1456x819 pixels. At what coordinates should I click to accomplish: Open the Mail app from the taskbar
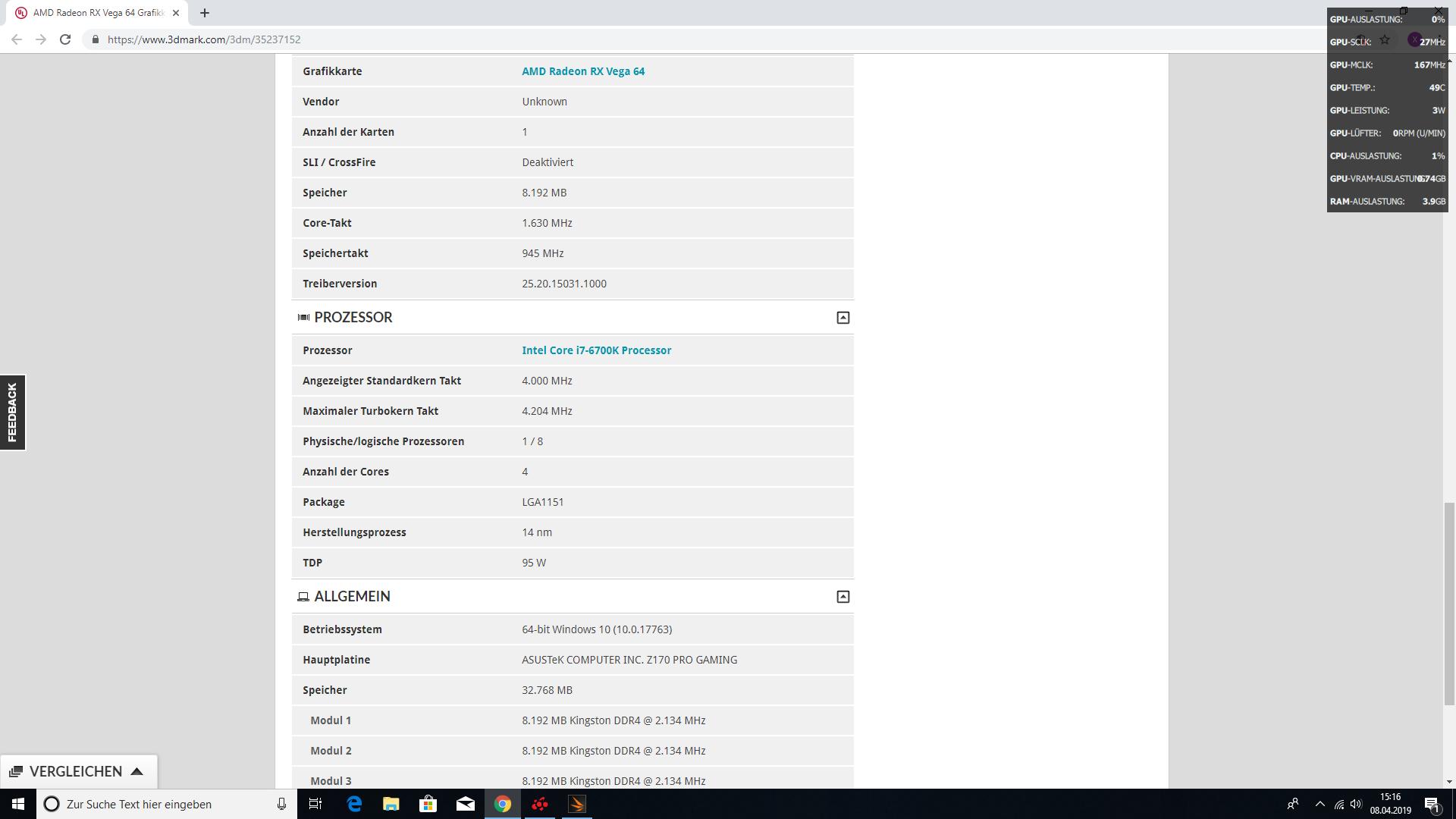click(x=466, y=804)
